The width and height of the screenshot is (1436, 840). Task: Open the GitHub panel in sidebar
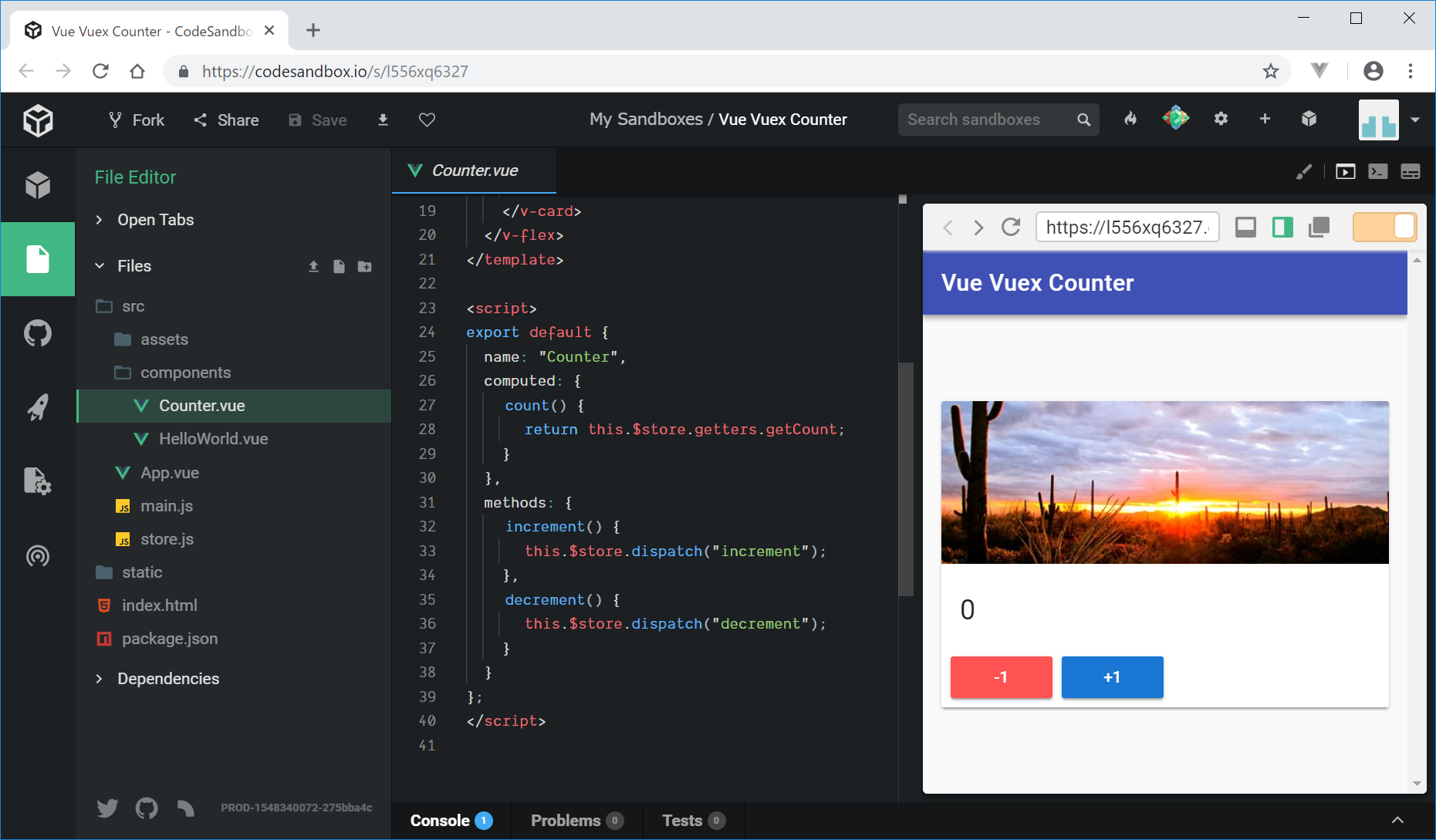pyautogui.click(x=37, y=334)
